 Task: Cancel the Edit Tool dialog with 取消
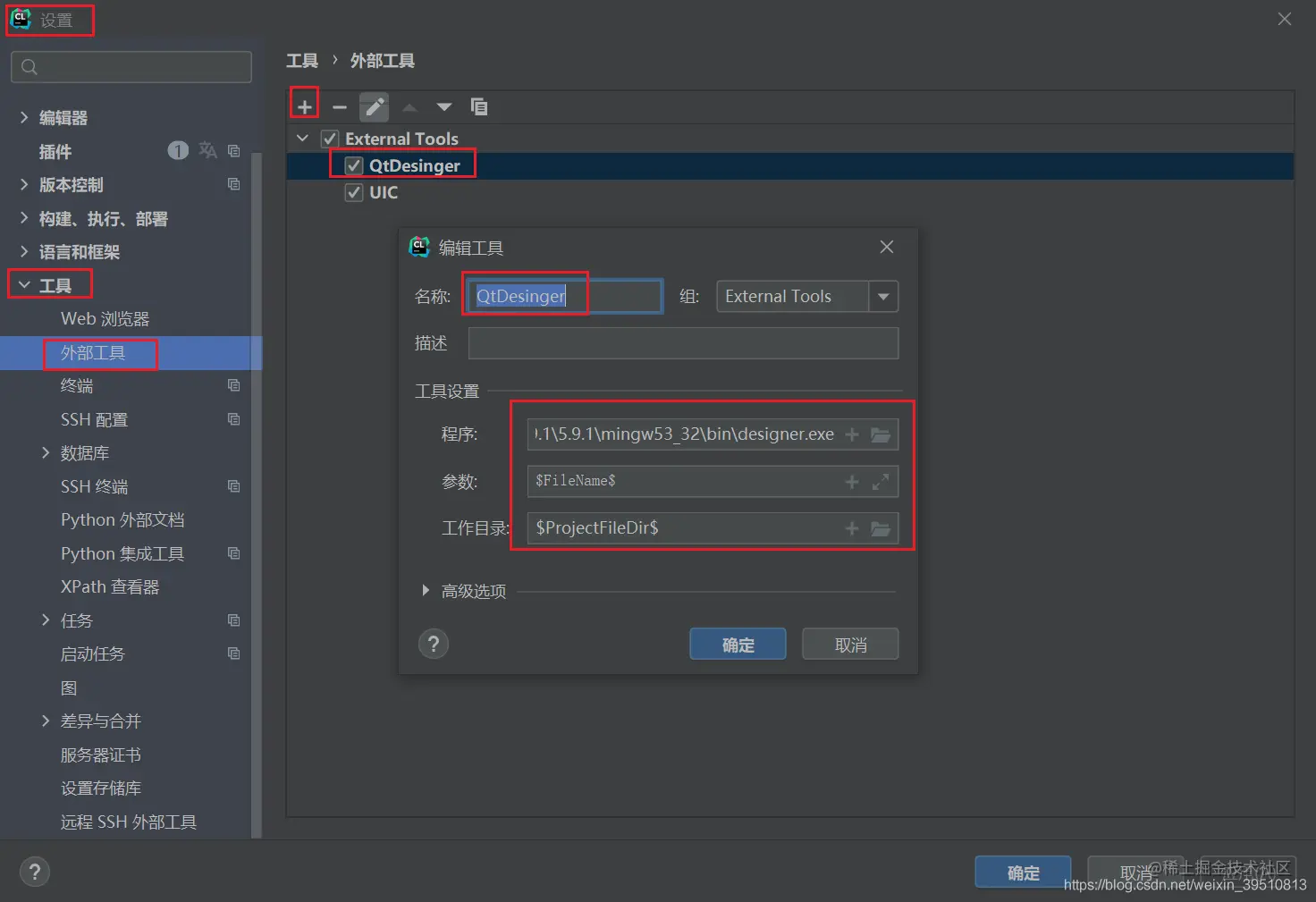click(x=850, y=645)
